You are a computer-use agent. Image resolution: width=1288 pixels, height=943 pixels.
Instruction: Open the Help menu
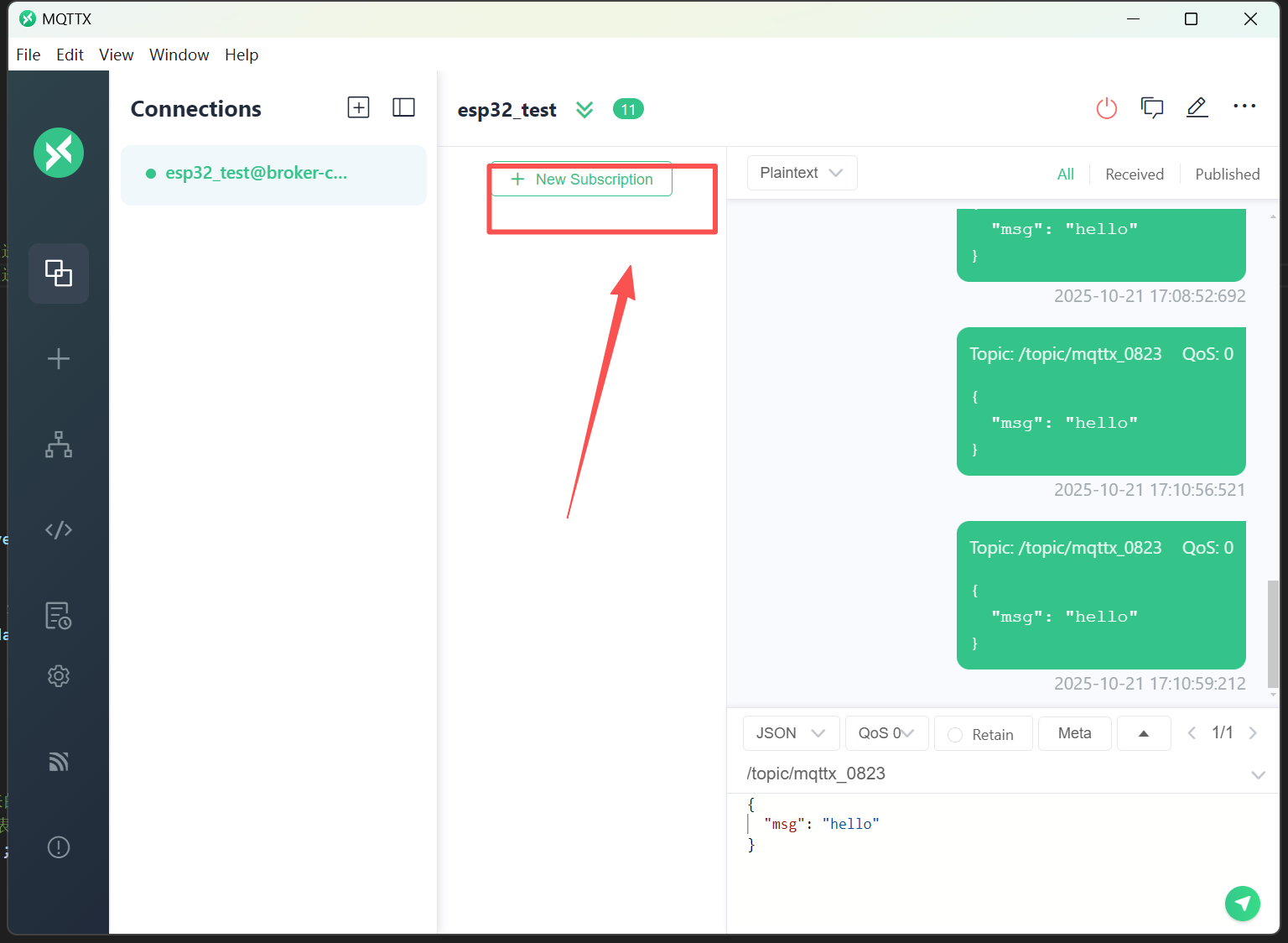click(241, 55)
